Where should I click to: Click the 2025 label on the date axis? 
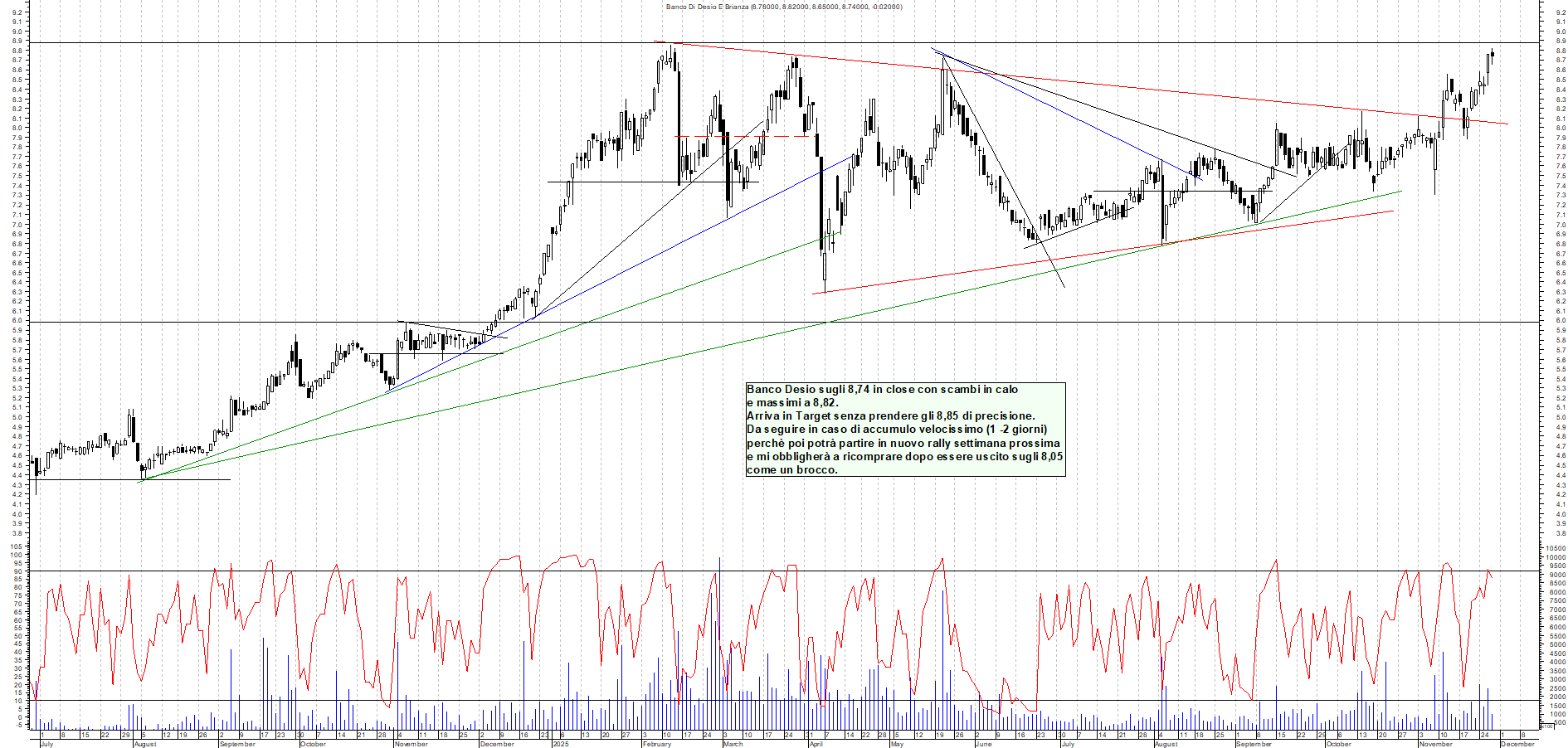[x=561, y=743]
